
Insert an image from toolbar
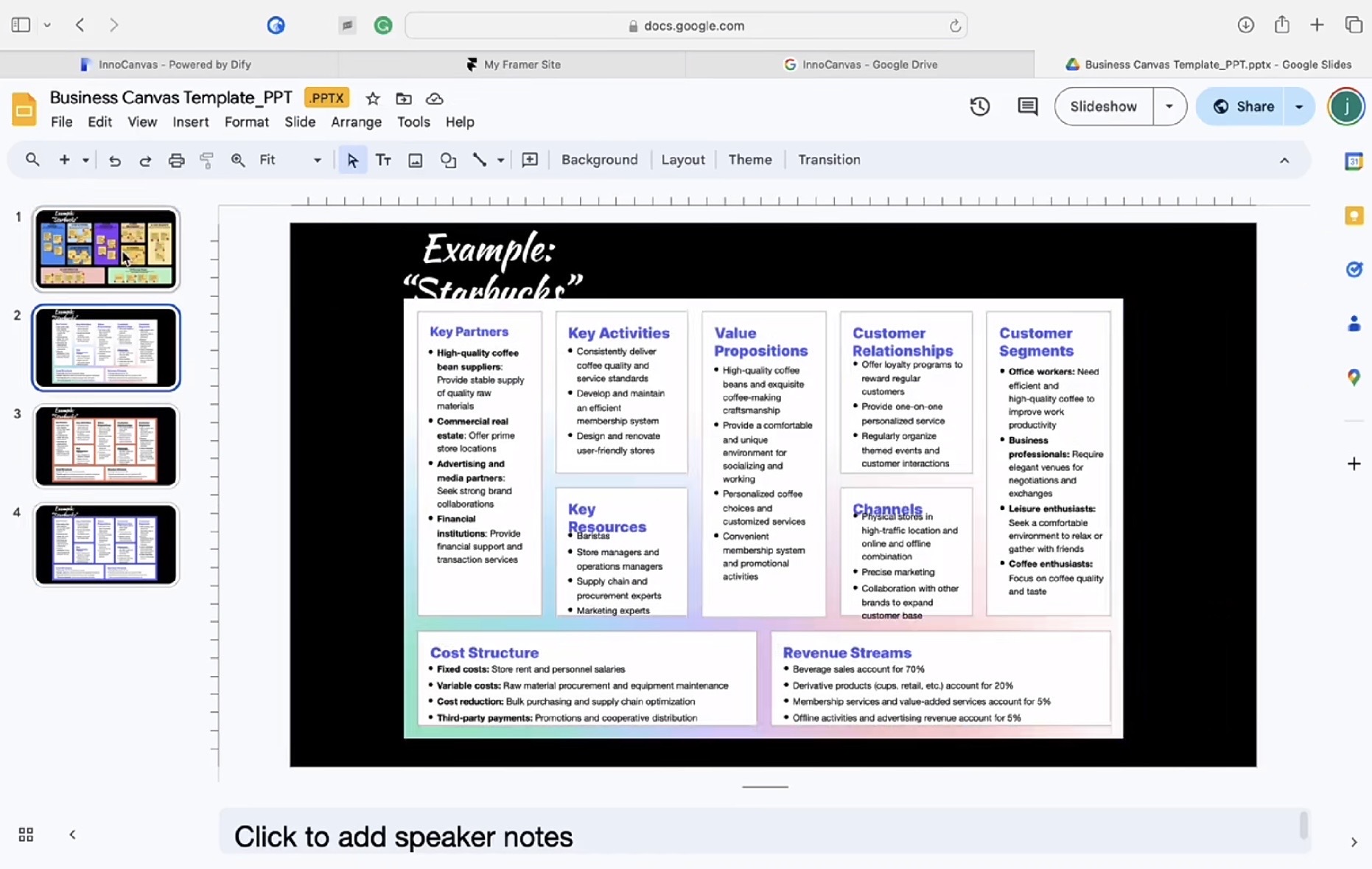416,160
